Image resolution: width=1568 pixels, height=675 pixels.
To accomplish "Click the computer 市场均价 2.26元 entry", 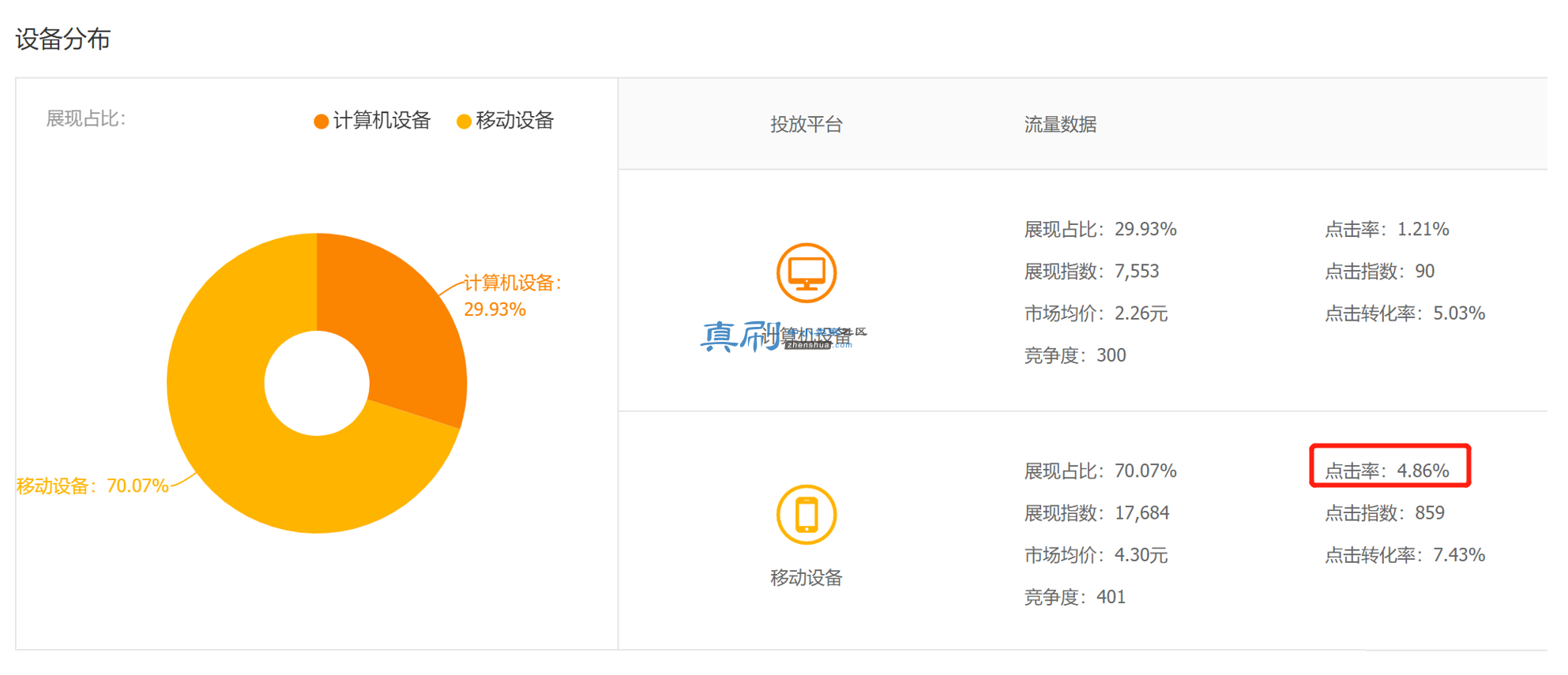I will 1096,313.
